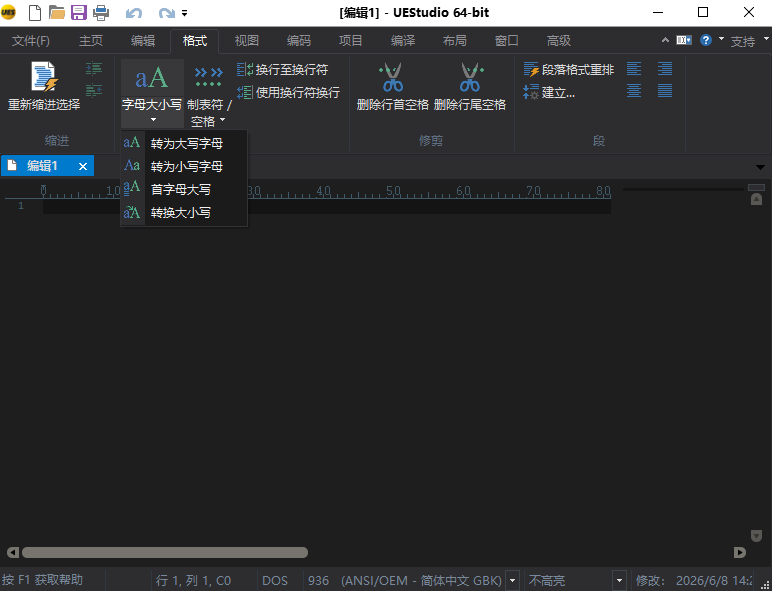Save the document using the purple floppy icon

[x=78, y=12]
